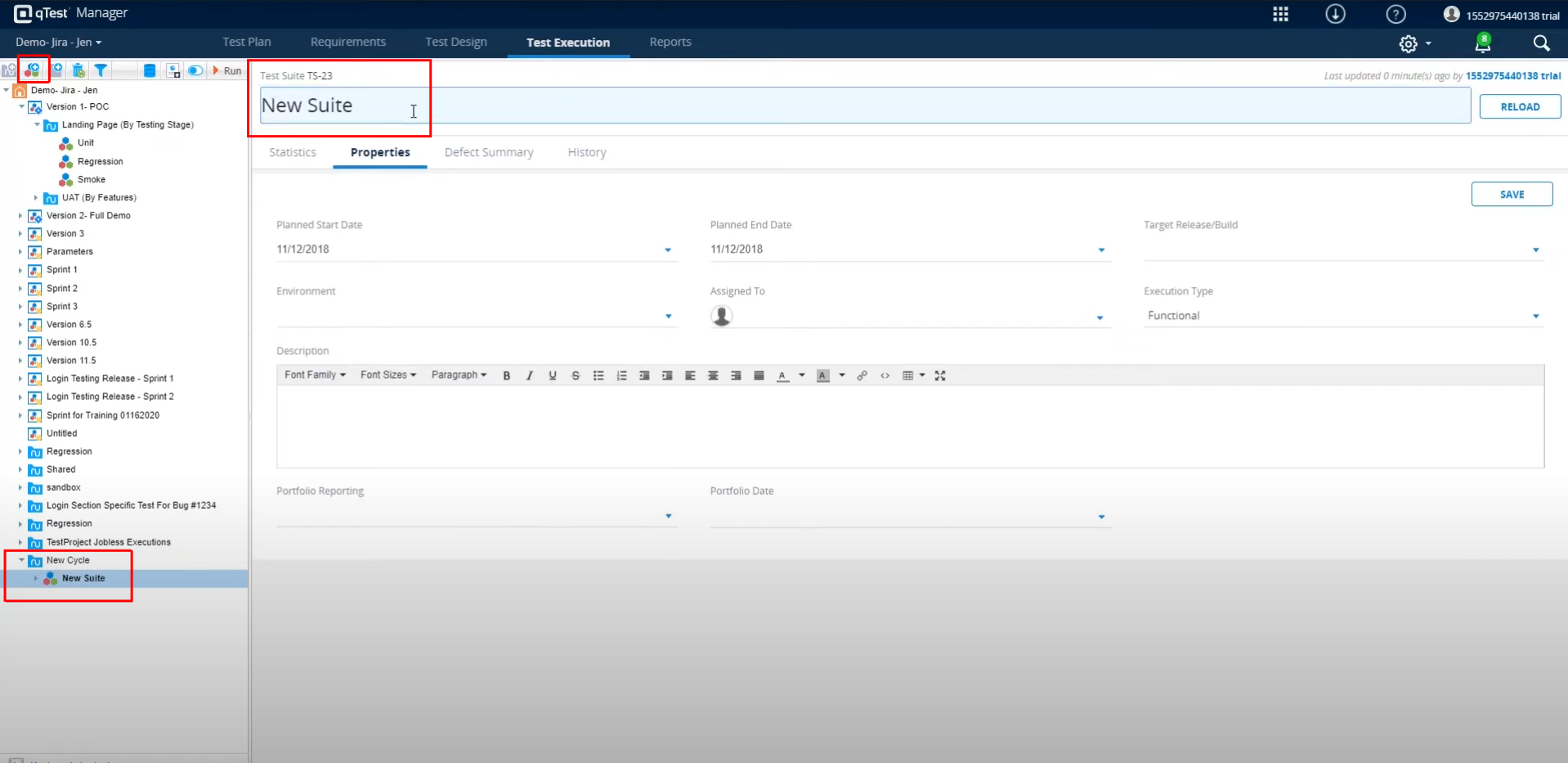Click the blue database icon
The width and height of the screenshot is (1568, 763).
[150, 70]
